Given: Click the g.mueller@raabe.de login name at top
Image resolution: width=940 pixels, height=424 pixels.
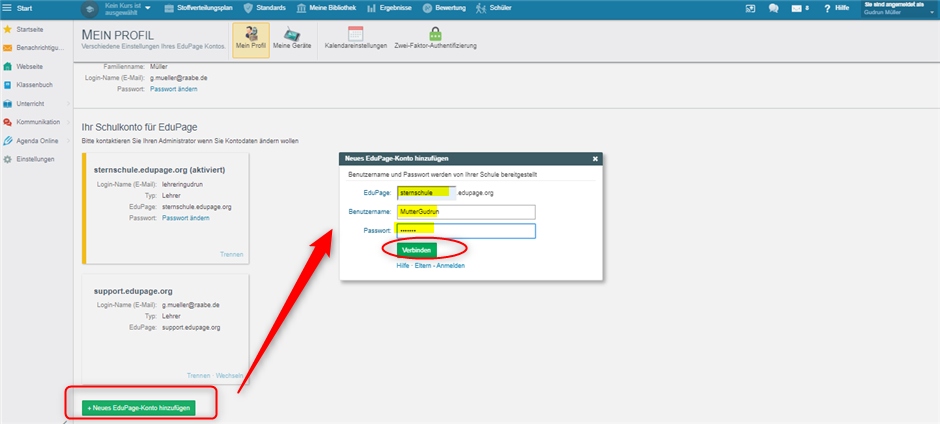Looking at the screenshot, I should pyautogui.click(x=179, y=78).
